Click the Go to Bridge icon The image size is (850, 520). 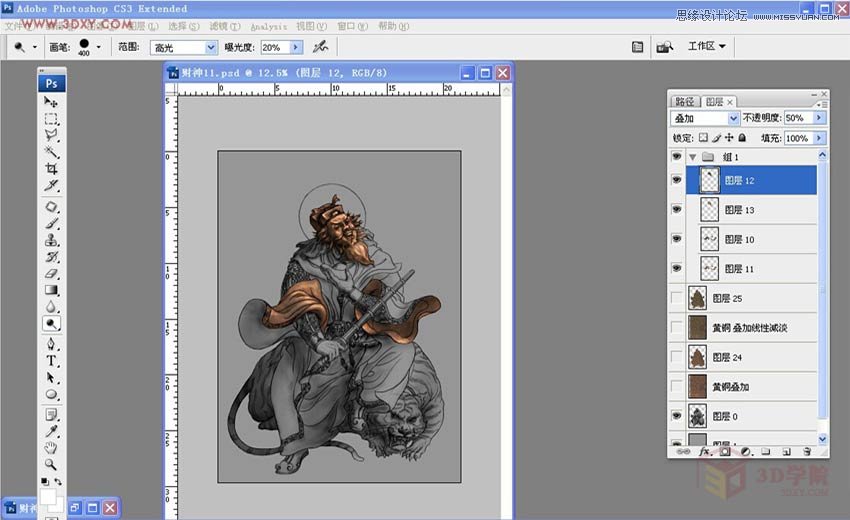point(664,47)
